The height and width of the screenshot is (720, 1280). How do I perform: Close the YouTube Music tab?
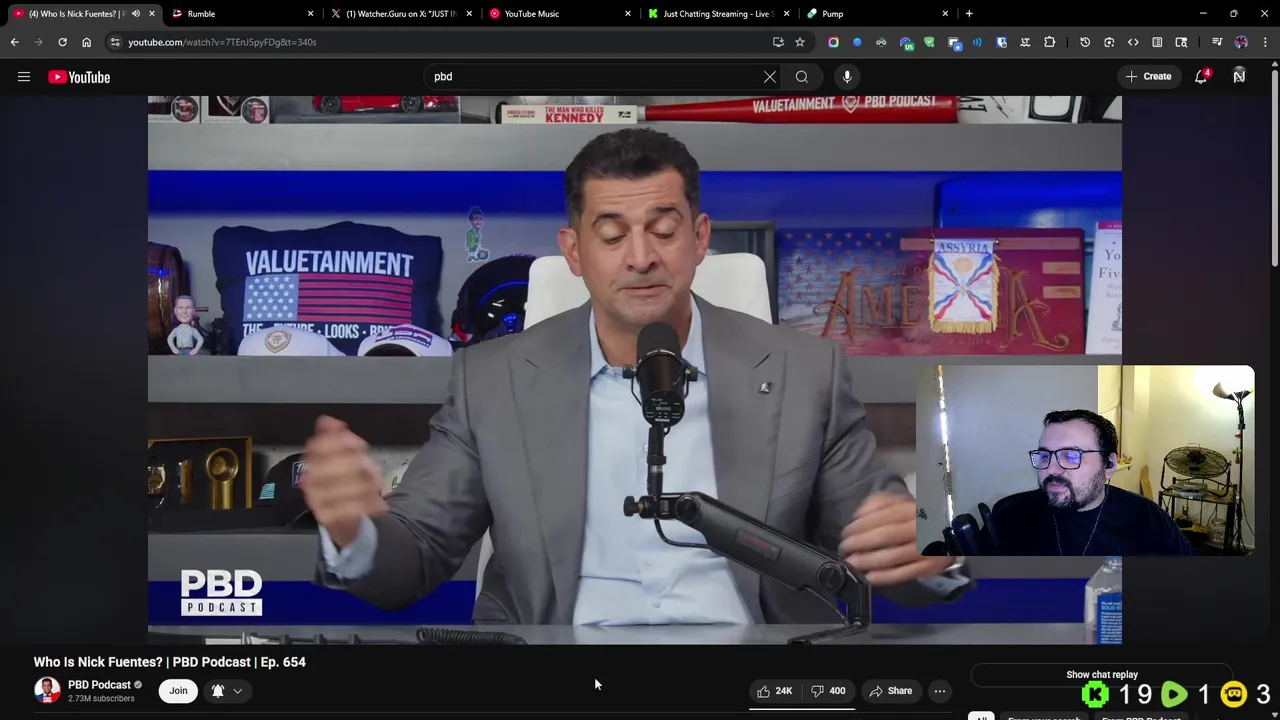pos(628,14)
